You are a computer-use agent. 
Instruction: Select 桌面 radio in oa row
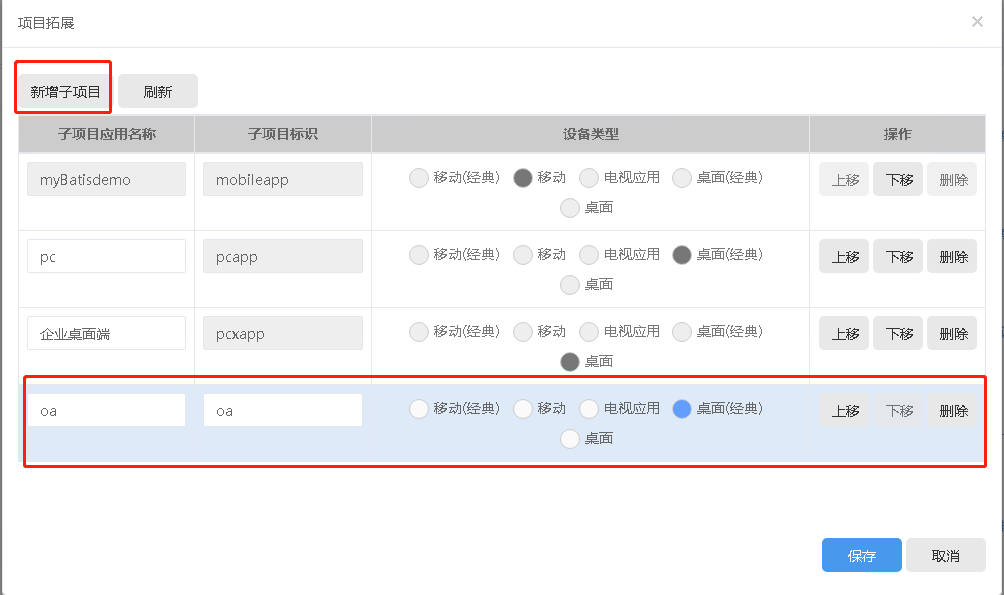coord(570,438)
